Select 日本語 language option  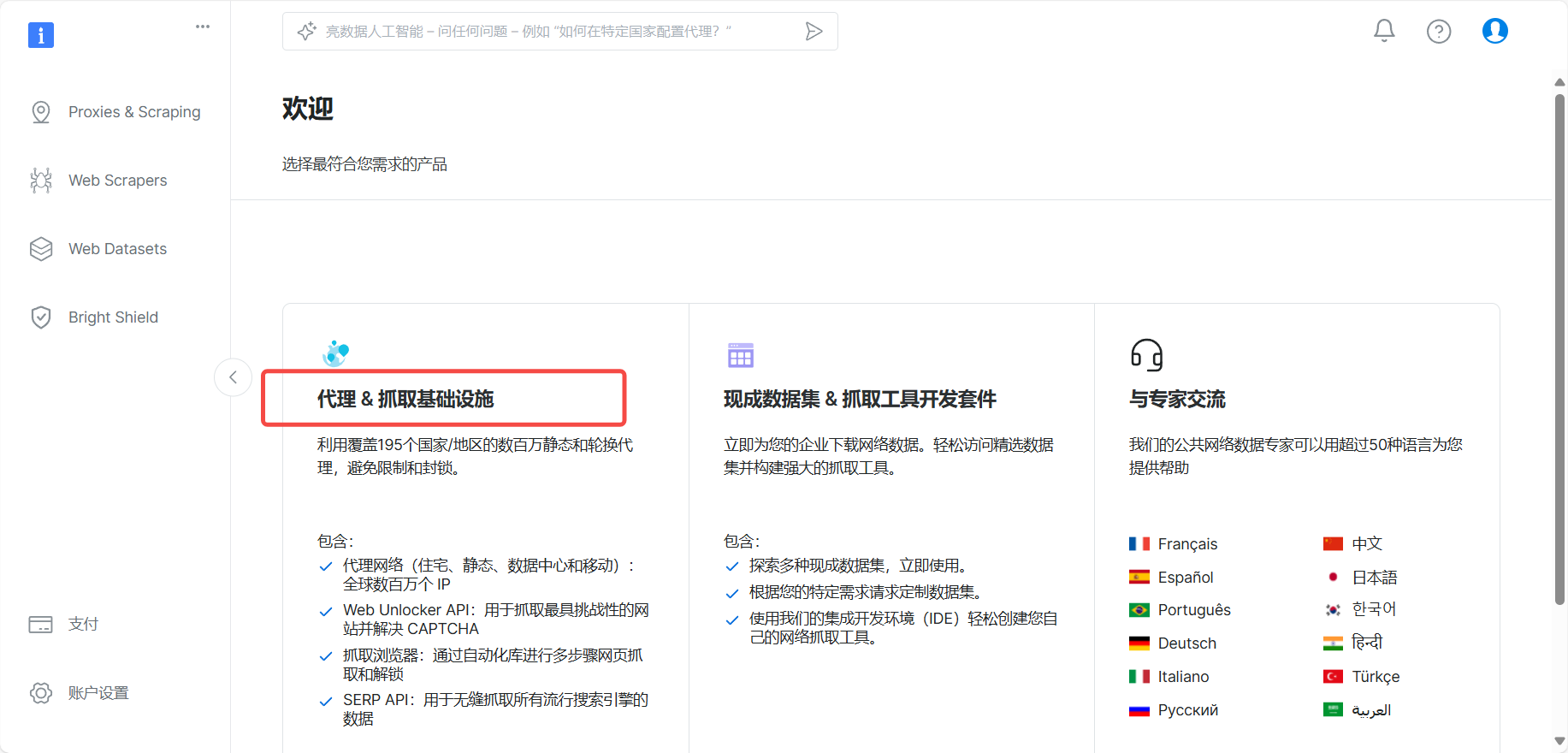[1375, 578]
